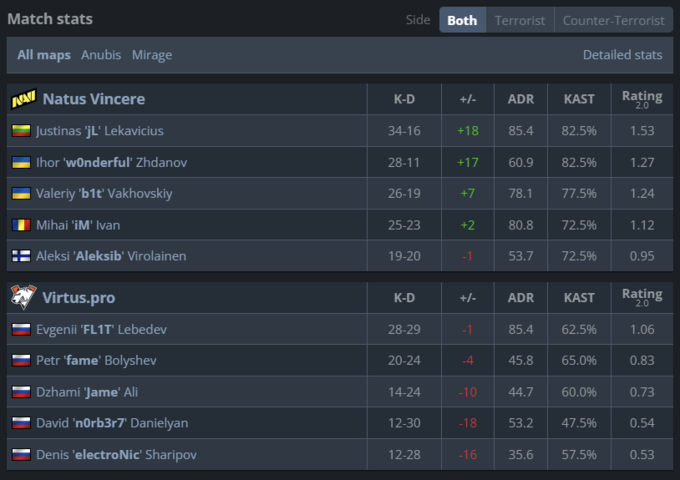Click the Natus Vincere team name

tap(93, 99)
